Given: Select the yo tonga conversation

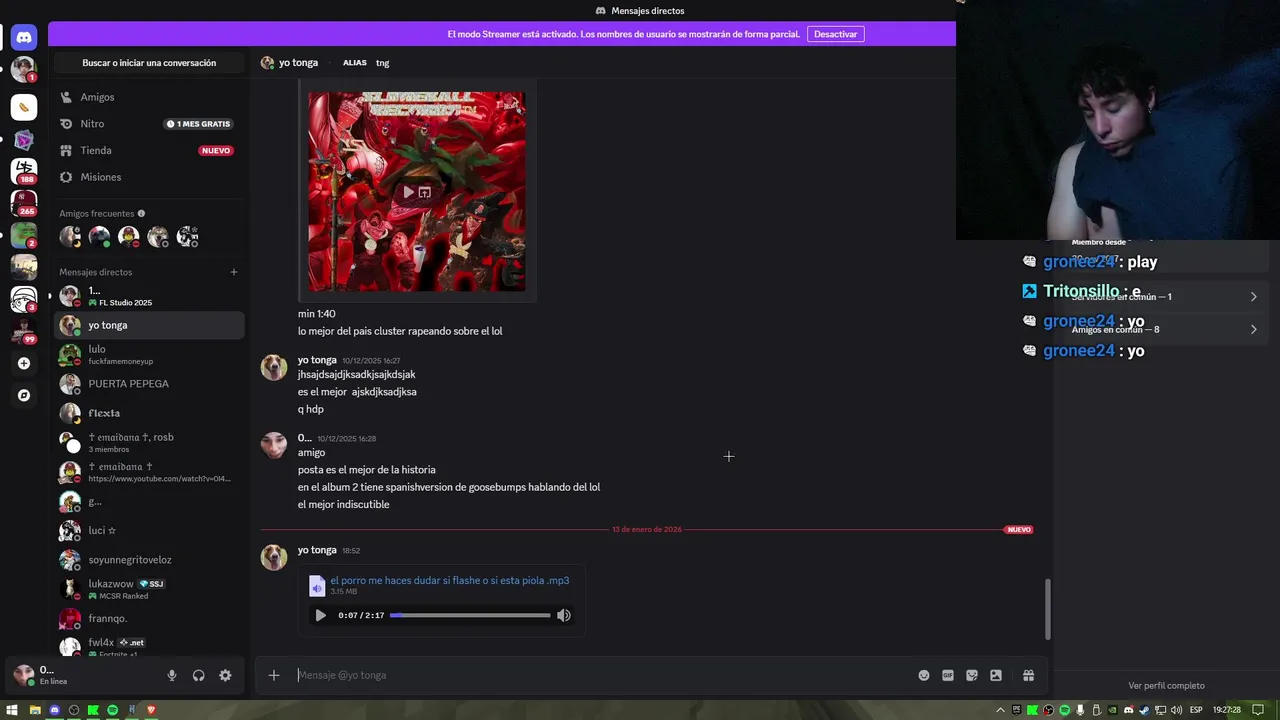Looking at the screenshot, I should [x=148, y=325].
